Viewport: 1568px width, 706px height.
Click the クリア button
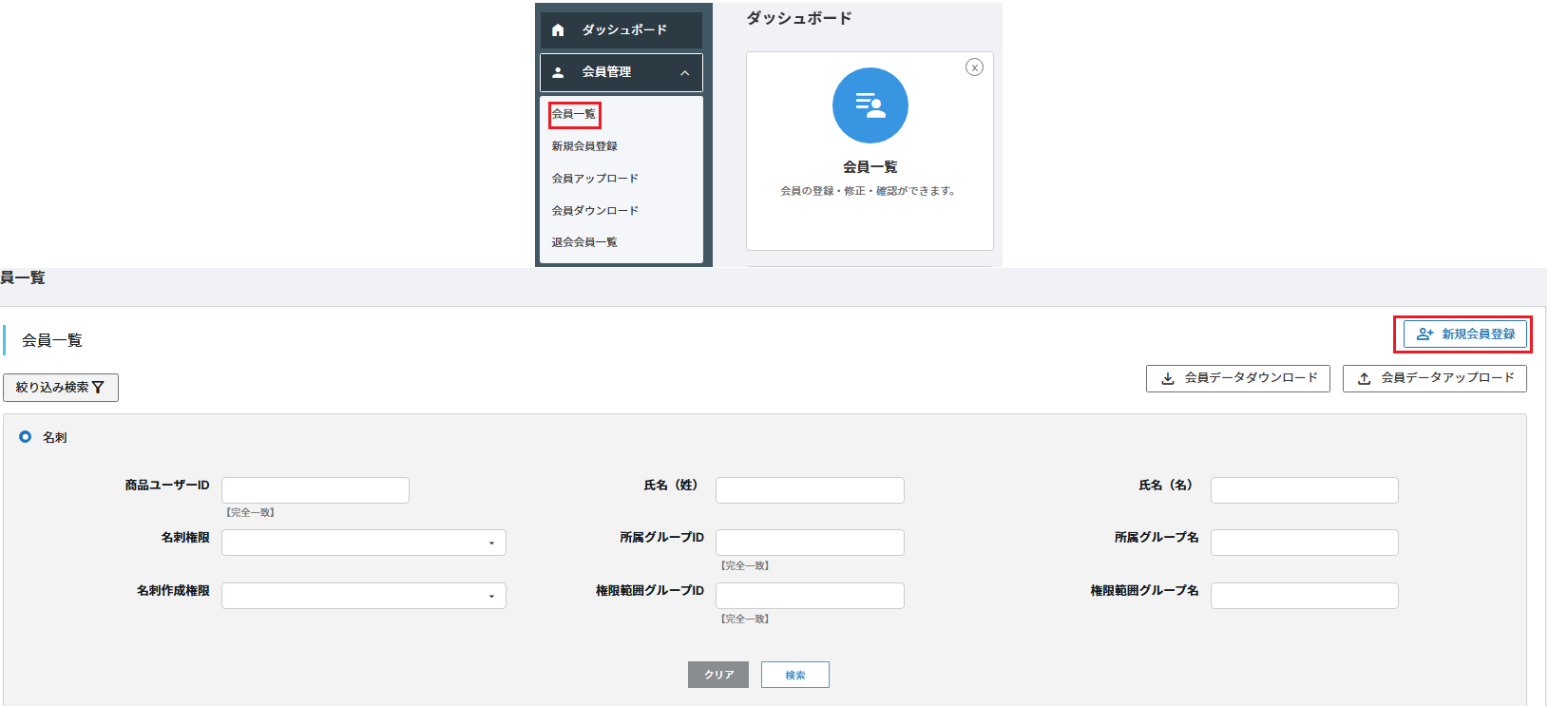tap(718, 675)
